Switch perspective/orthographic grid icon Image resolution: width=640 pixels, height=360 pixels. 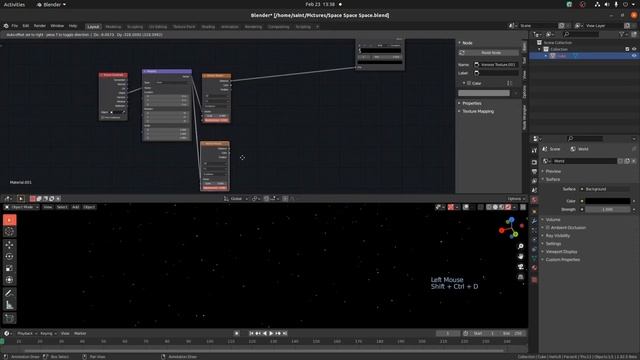[520, 277]
